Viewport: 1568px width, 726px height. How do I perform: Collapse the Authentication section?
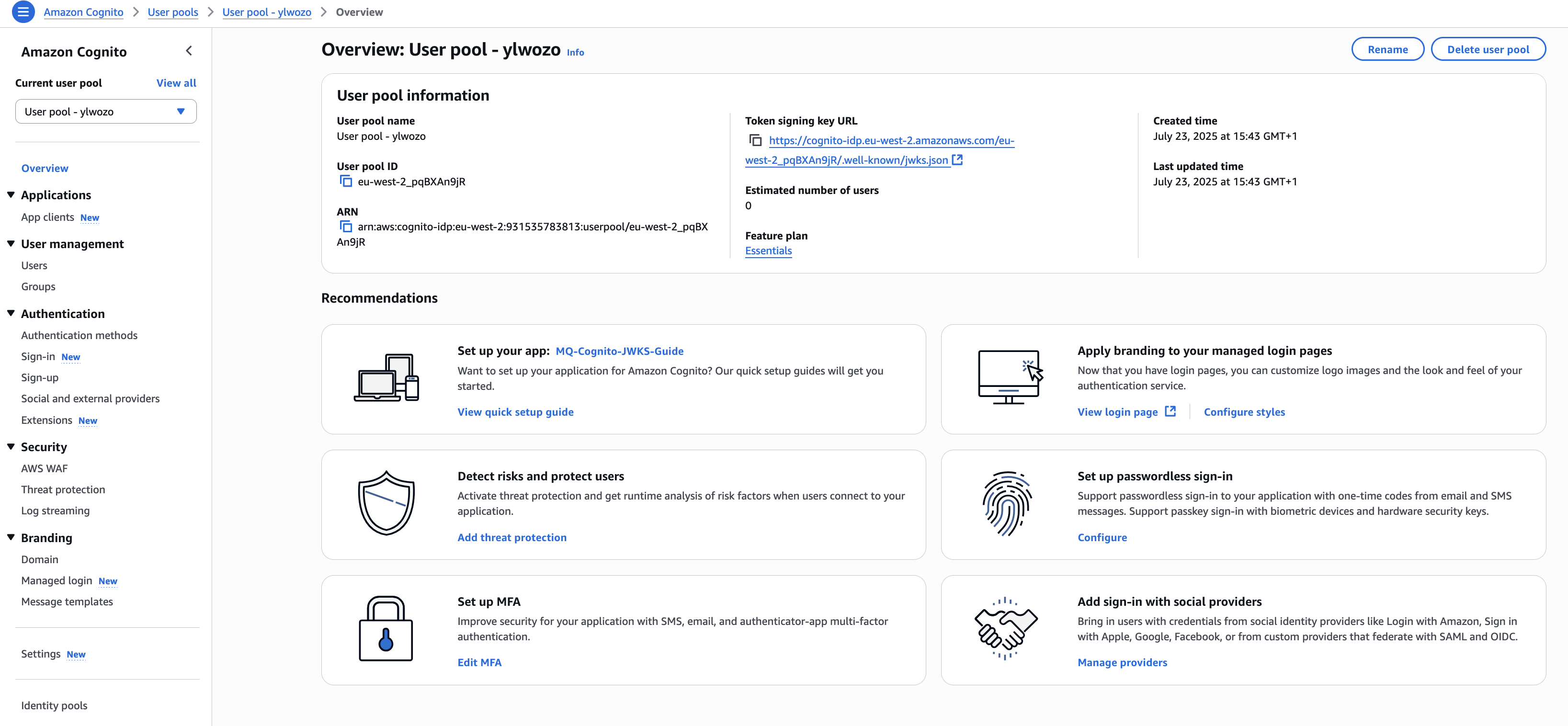point(11,313)
